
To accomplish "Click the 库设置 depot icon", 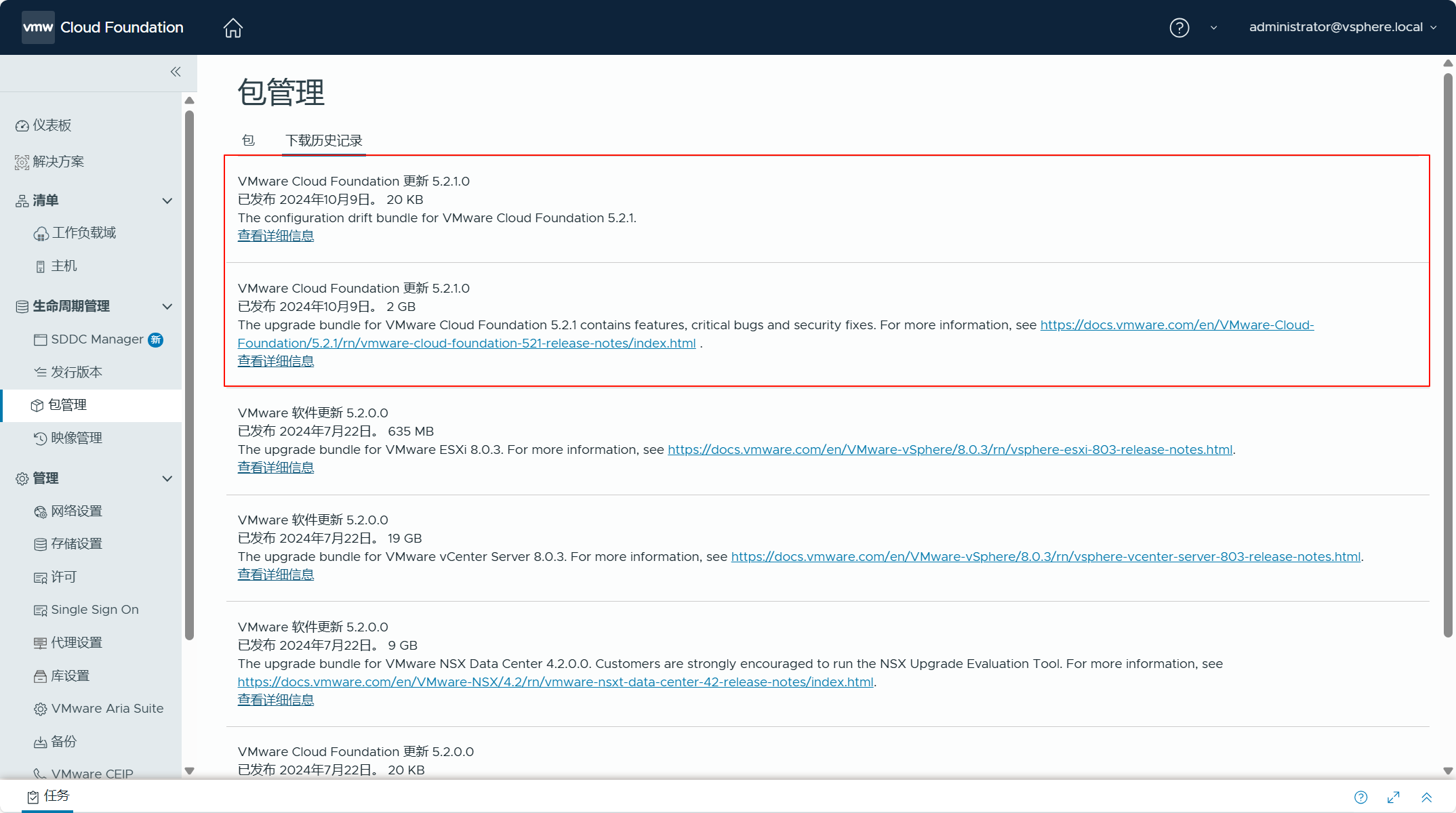I will [41, 676].
